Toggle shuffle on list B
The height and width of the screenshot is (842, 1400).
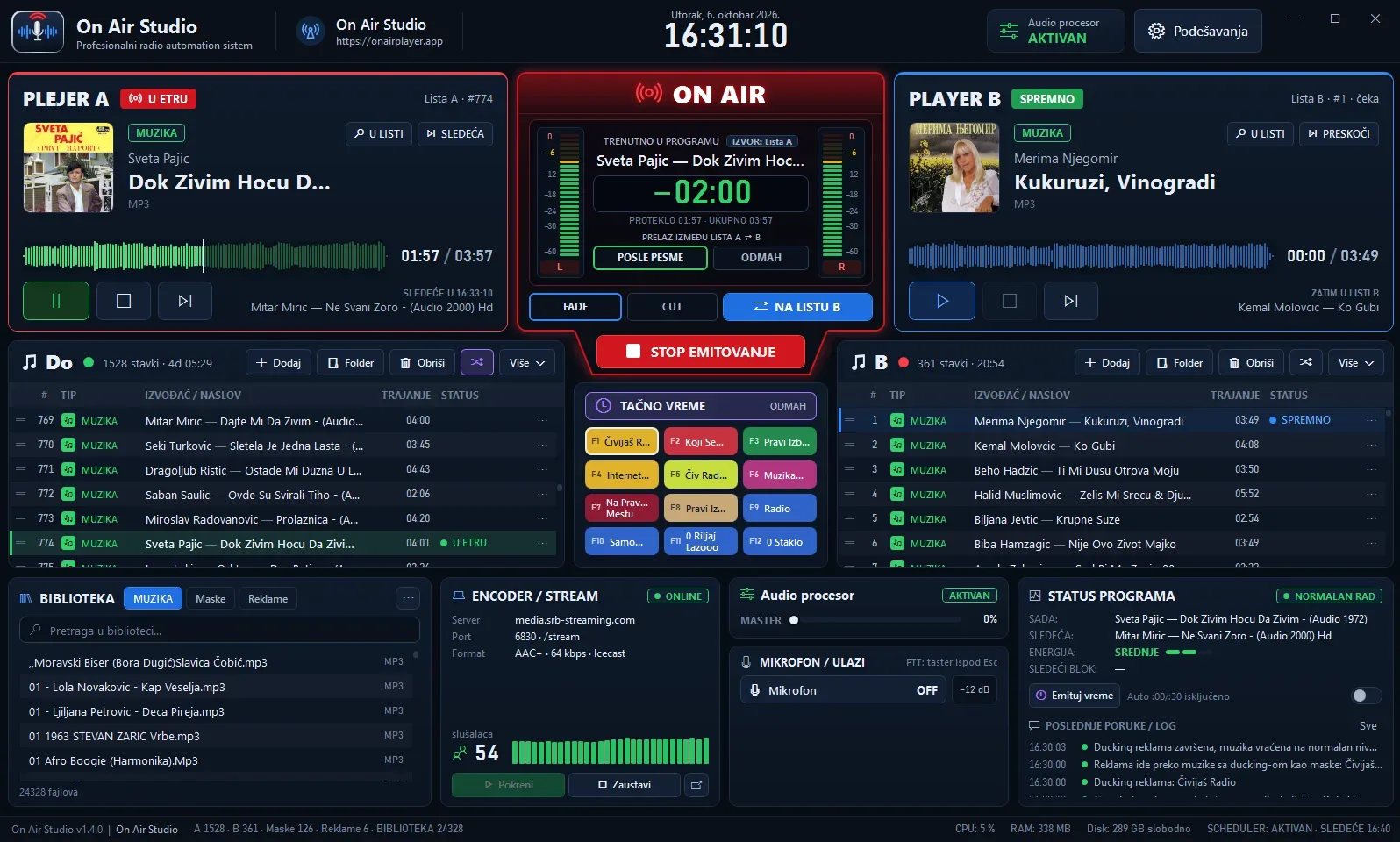tap(1306, 362)
